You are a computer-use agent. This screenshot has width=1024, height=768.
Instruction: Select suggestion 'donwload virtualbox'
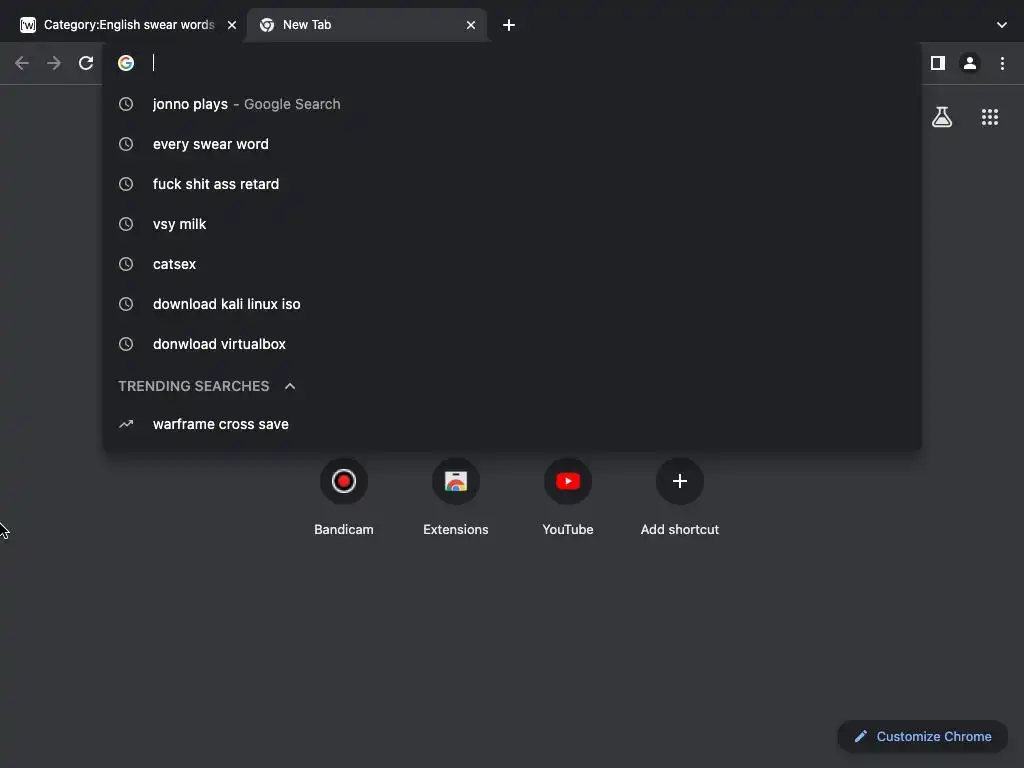pos(512,344)
